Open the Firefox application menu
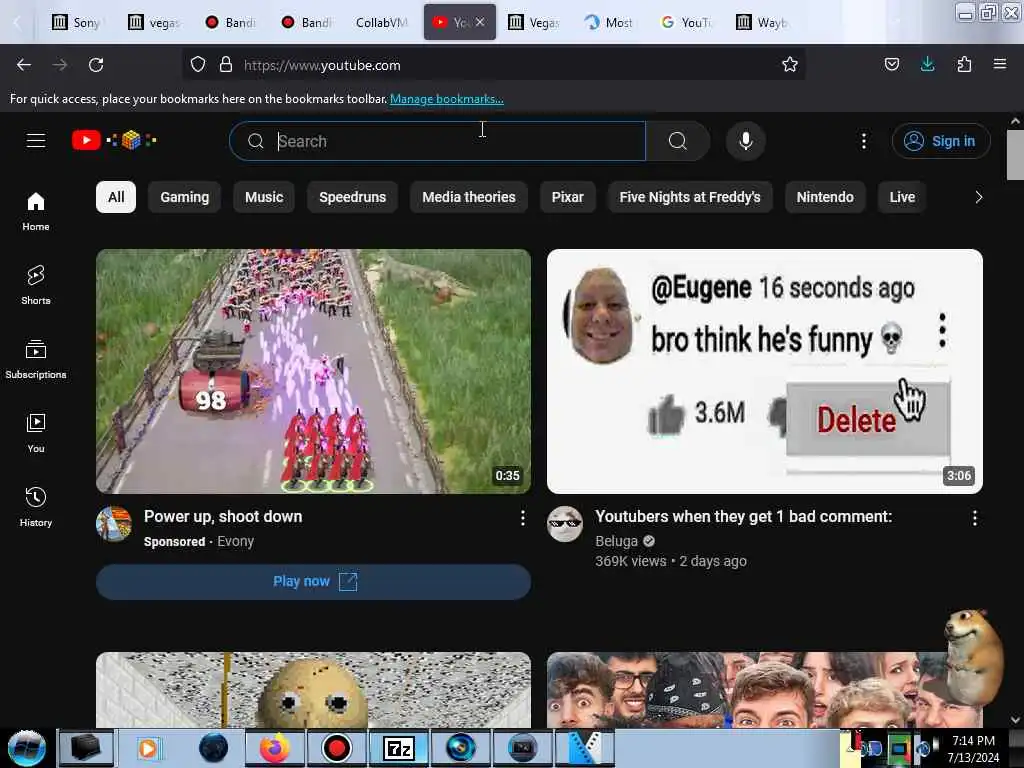The image size is (1024, 768). coord(1000,64)
